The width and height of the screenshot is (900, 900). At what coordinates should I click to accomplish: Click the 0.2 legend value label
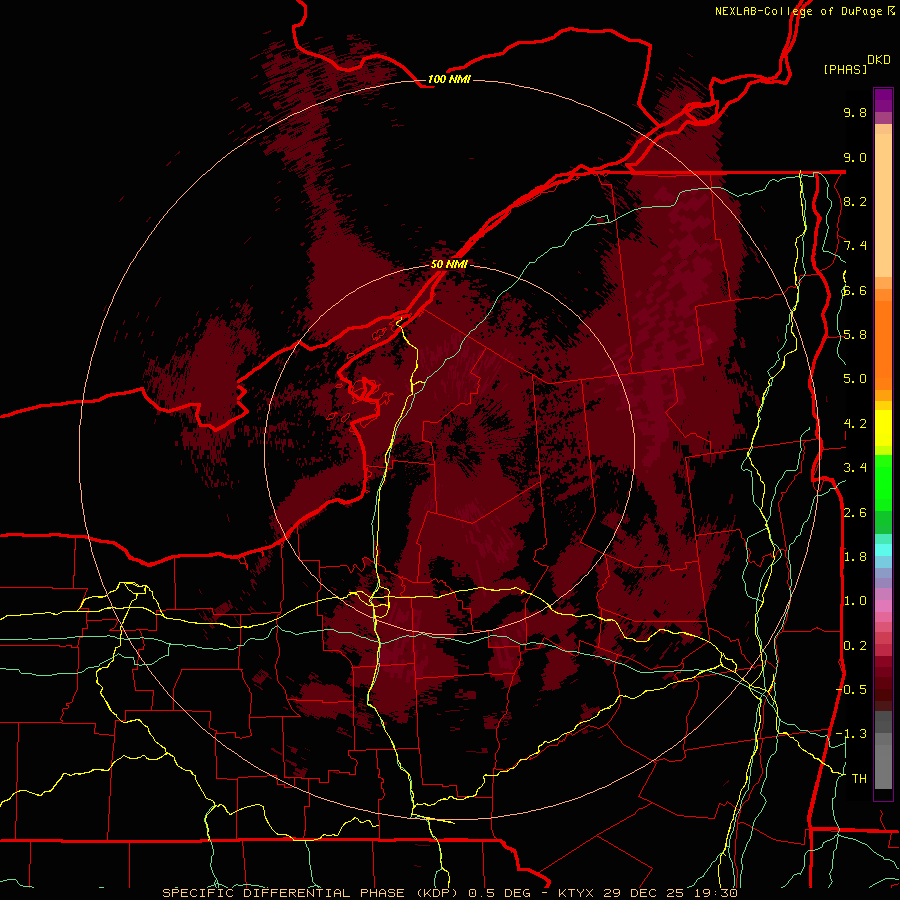pos(855,646)
